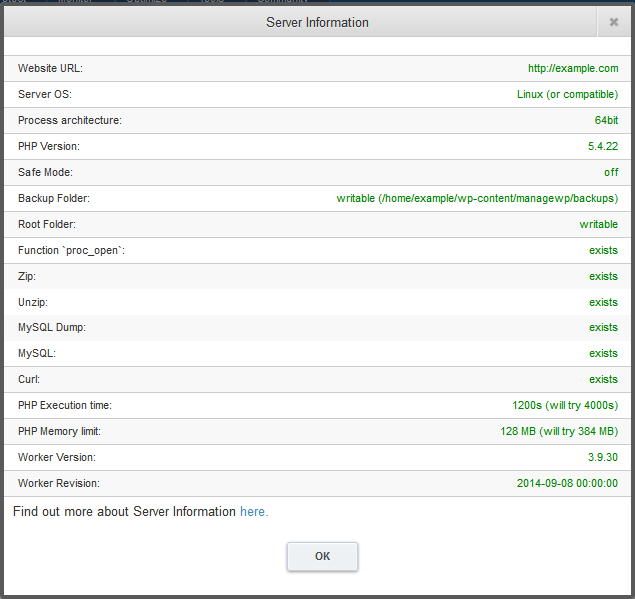Click 'exists' in the Zip row
Screen dimensions: 635x599
[603, 276]
